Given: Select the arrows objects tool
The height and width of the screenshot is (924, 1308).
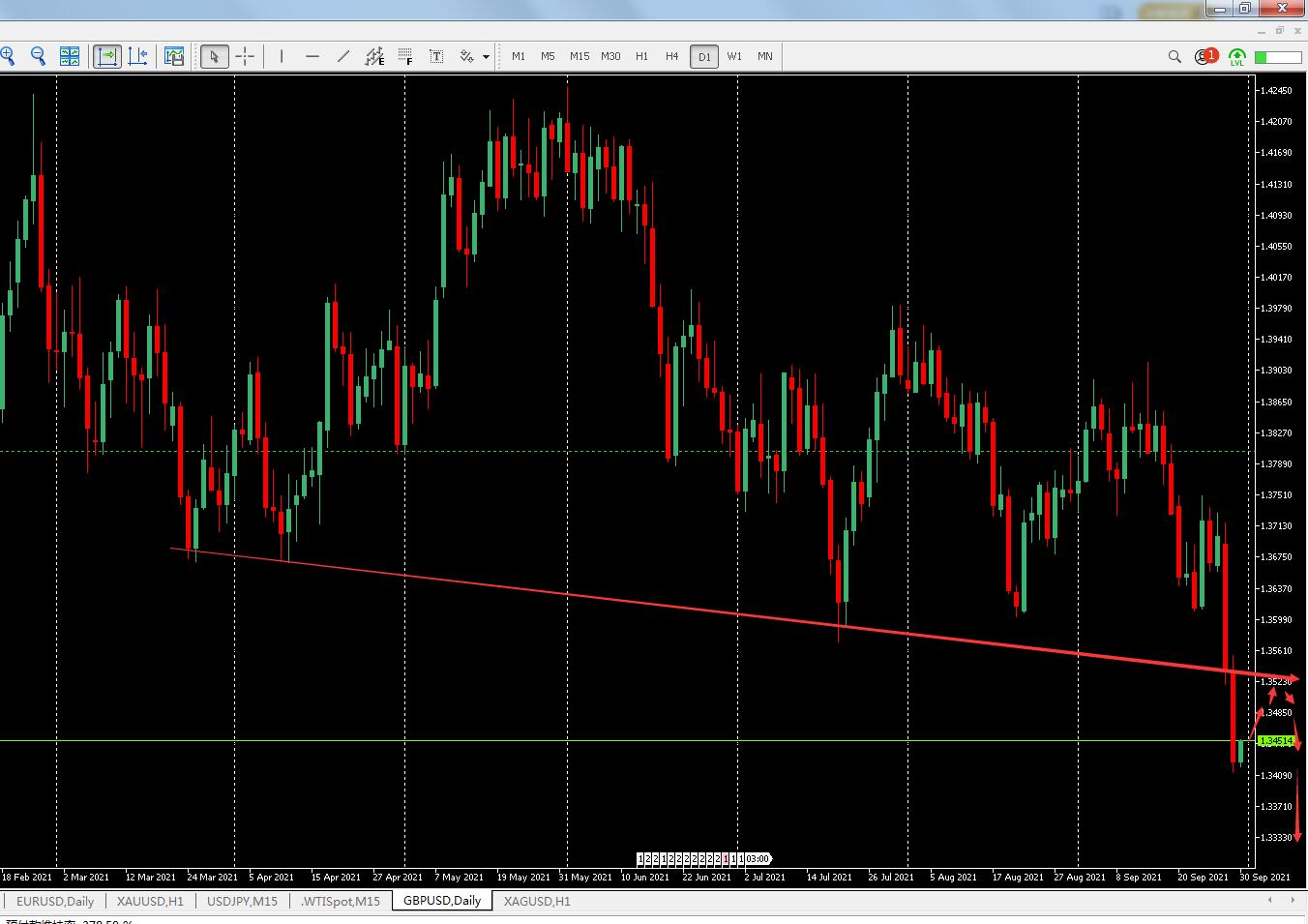Looking at the screenshot, I should pos(467,56).
